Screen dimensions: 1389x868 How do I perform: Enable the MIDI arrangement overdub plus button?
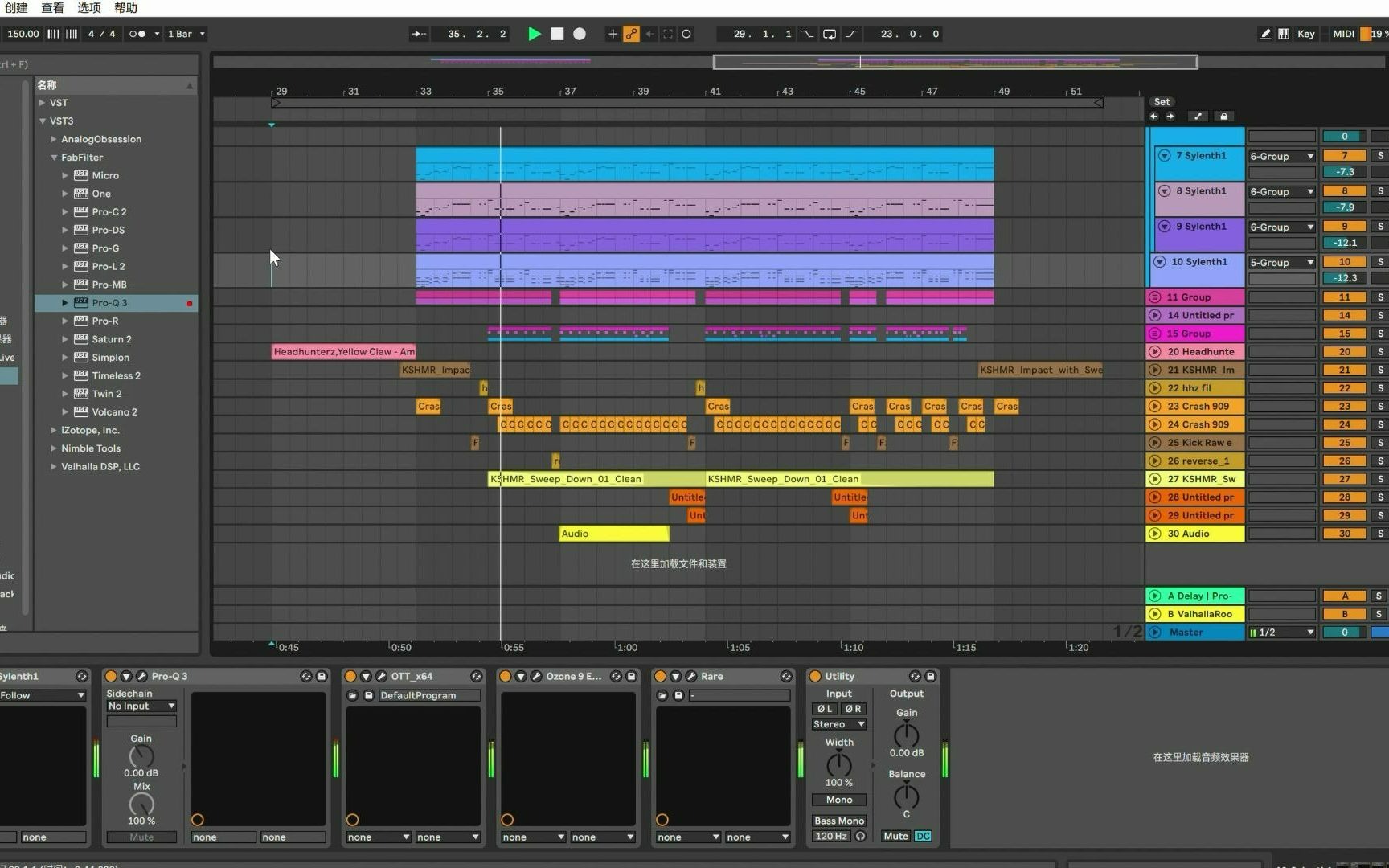click(x=613, y=34)
